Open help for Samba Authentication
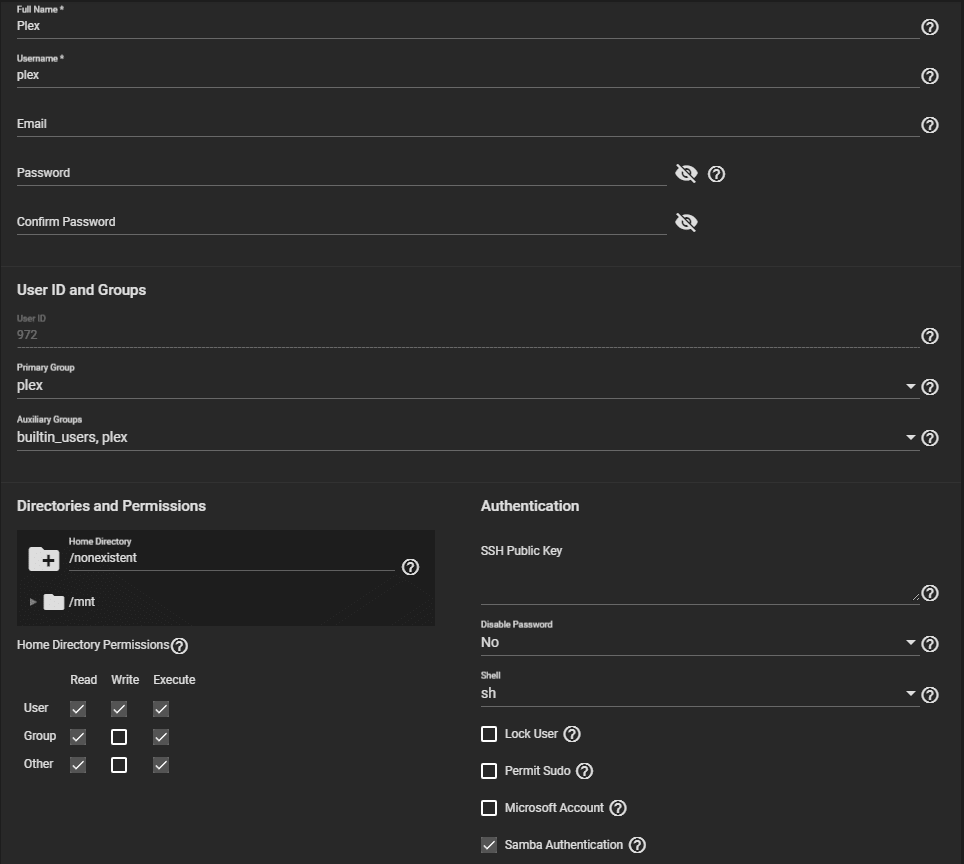This screenshot has width=964, height=864. coord(638,846)
